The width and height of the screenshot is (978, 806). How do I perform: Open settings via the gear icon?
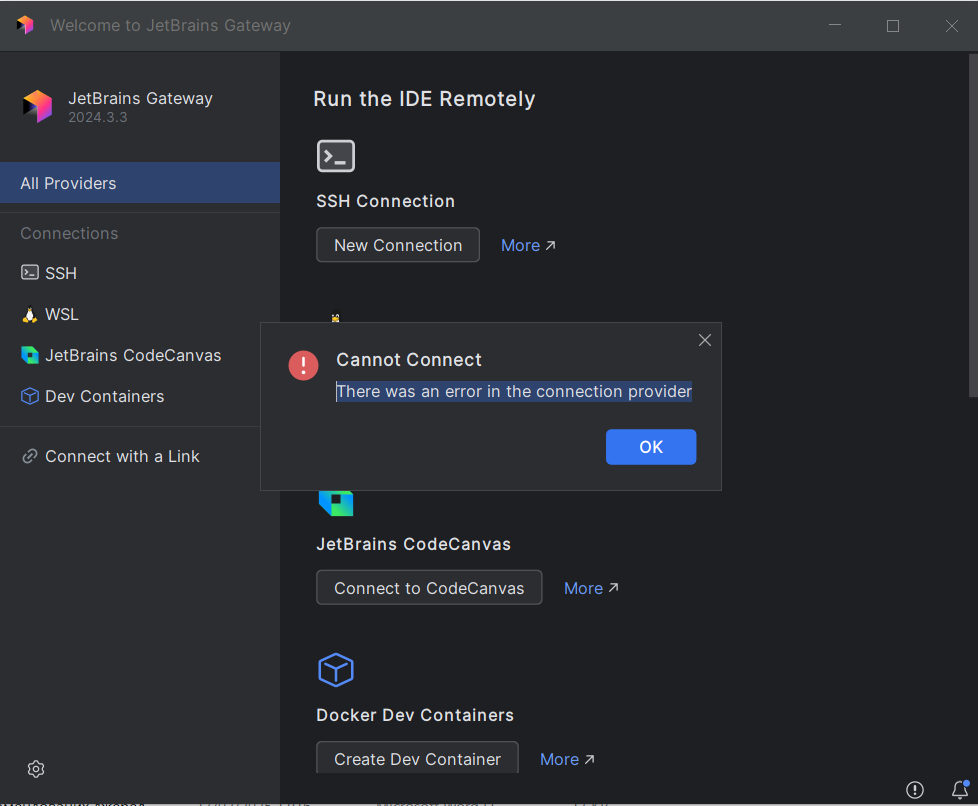pyautogui.click(x=36, y=769)
